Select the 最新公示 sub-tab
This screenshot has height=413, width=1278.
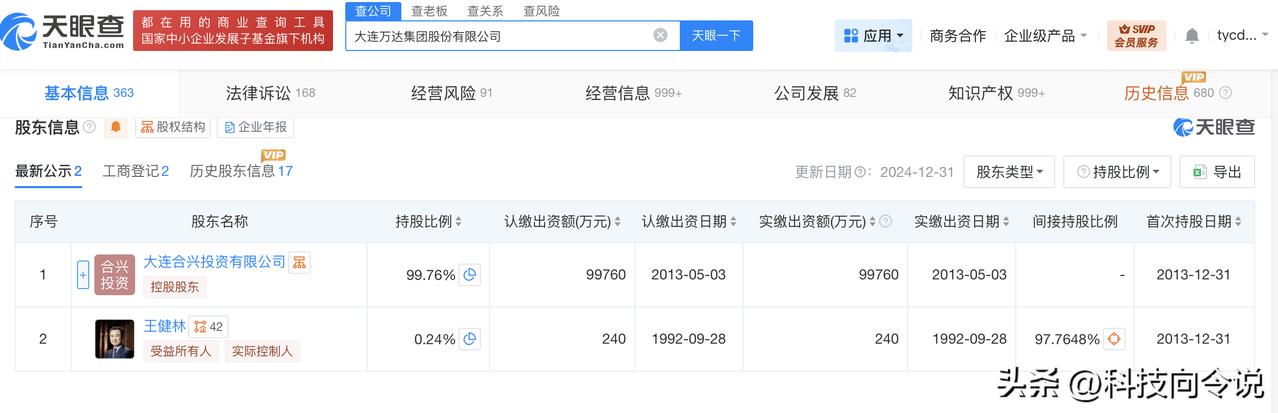(x=48, y=171)
